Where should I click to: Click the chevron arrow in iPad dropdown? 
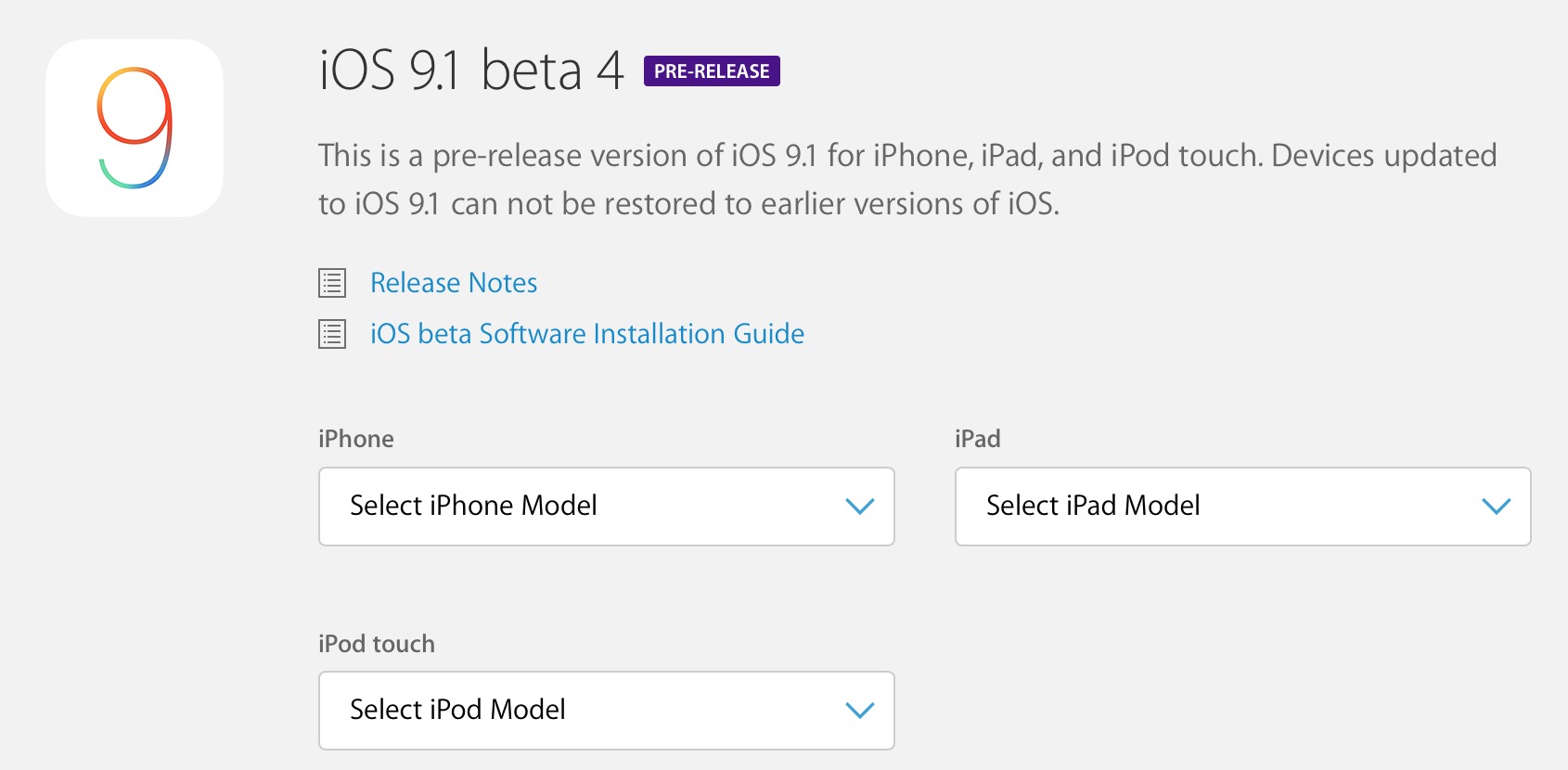(x=1497, y=507)
